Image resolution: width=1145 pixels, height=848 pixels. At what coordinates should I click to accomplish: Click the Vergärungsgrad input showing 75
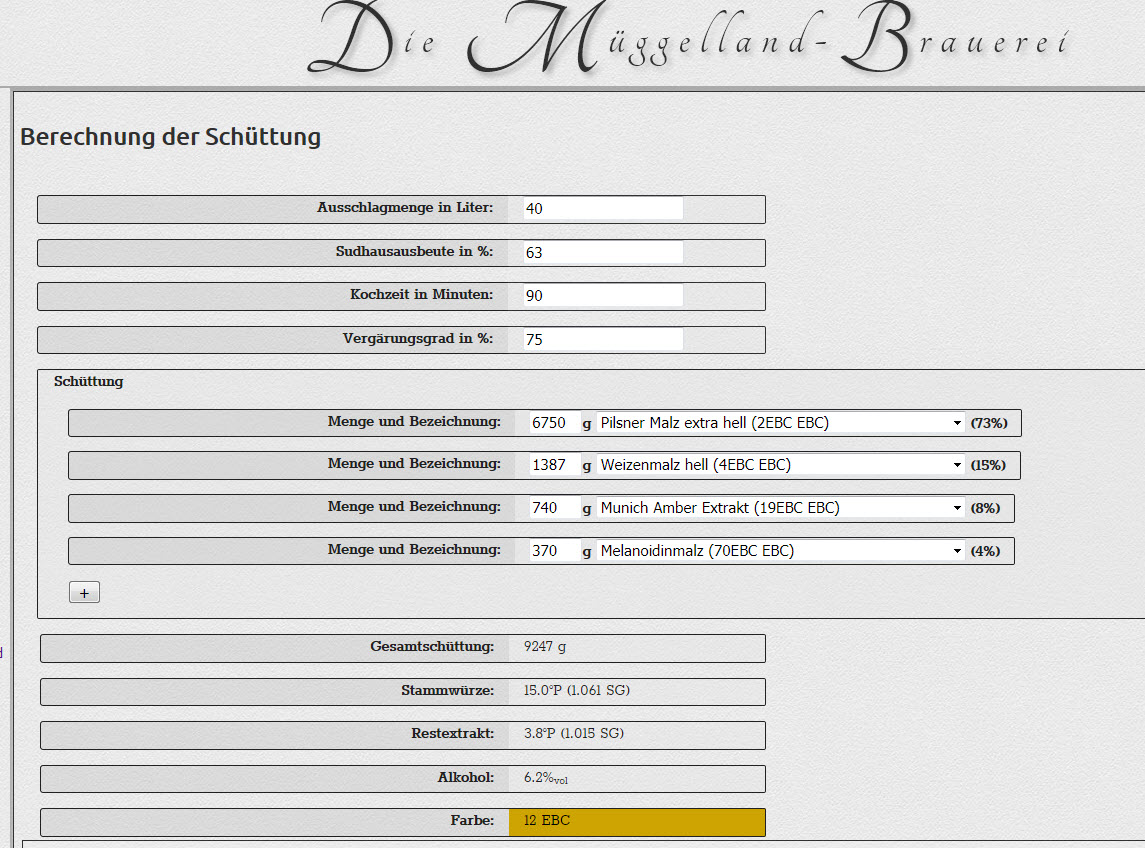(602, 339)
